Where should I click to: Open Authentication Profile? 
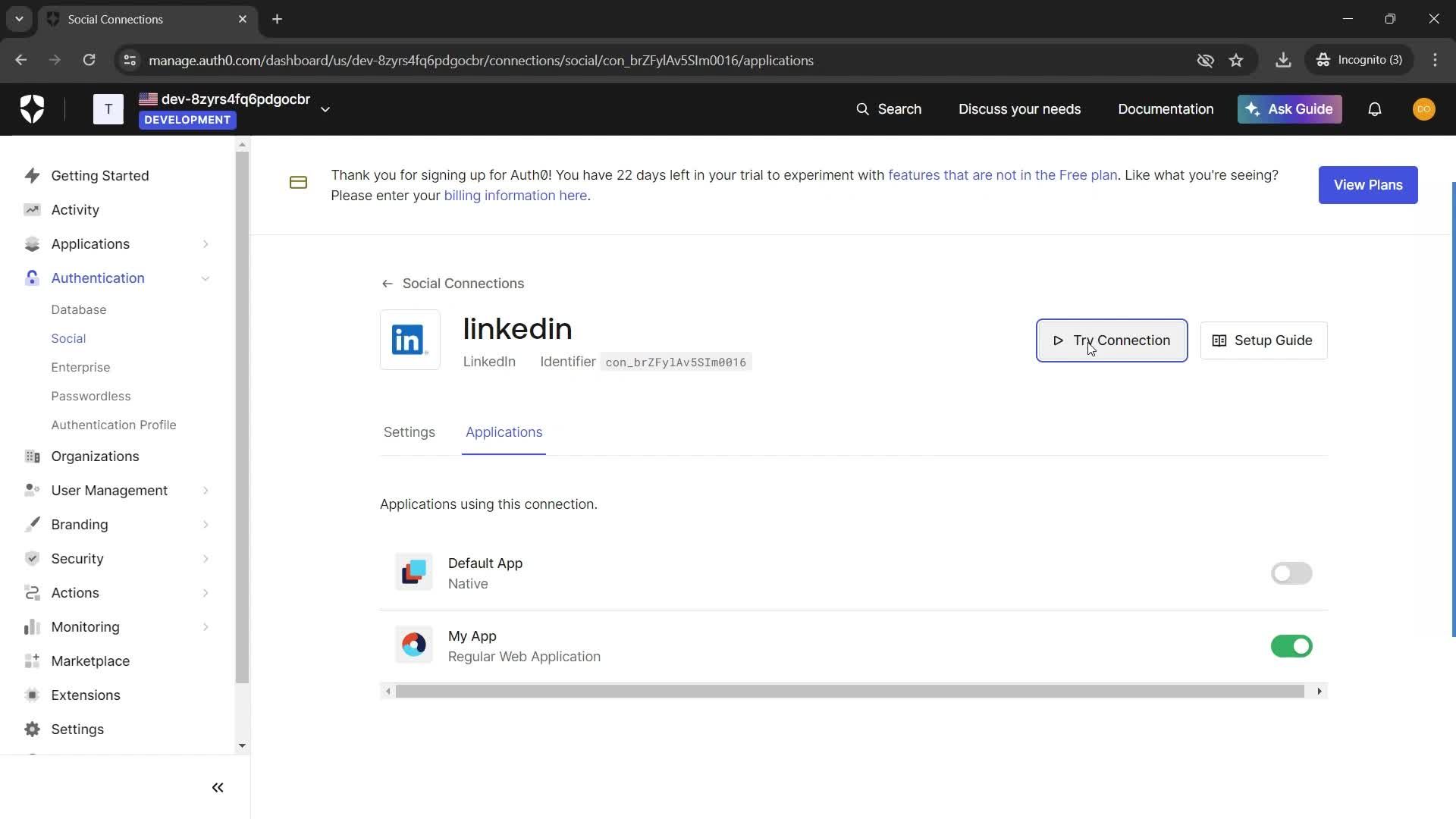[x=114, y=425]
